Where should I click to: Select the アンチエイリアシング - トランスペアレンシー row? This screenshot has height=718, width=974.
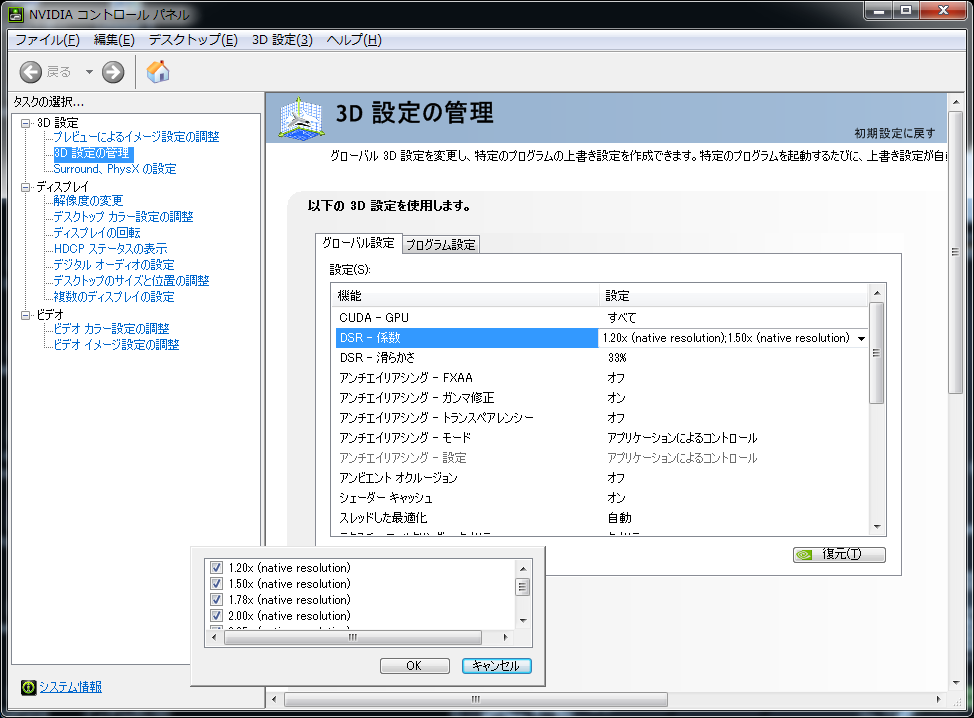601,418
